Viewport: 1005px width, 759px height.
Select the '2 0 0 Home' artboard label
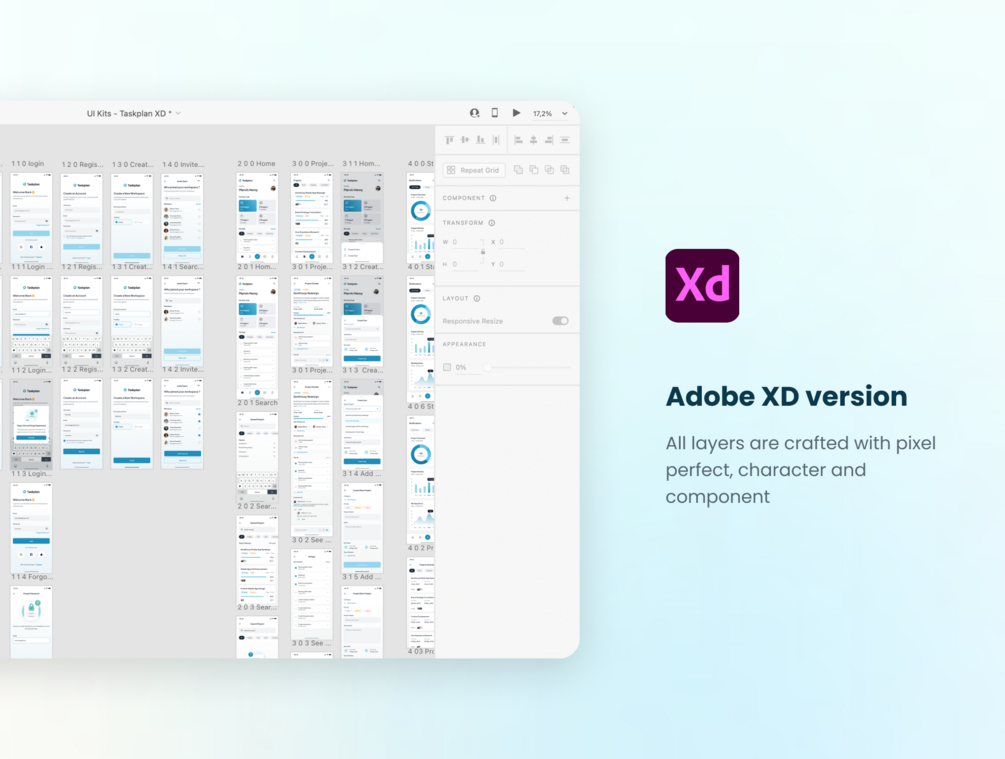click(x=256, y=163)
